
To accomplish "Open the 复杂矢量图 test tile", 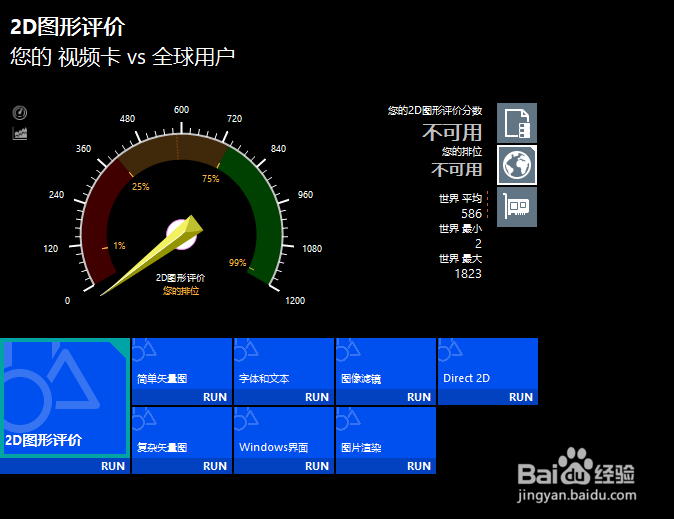I will point(182,433).
